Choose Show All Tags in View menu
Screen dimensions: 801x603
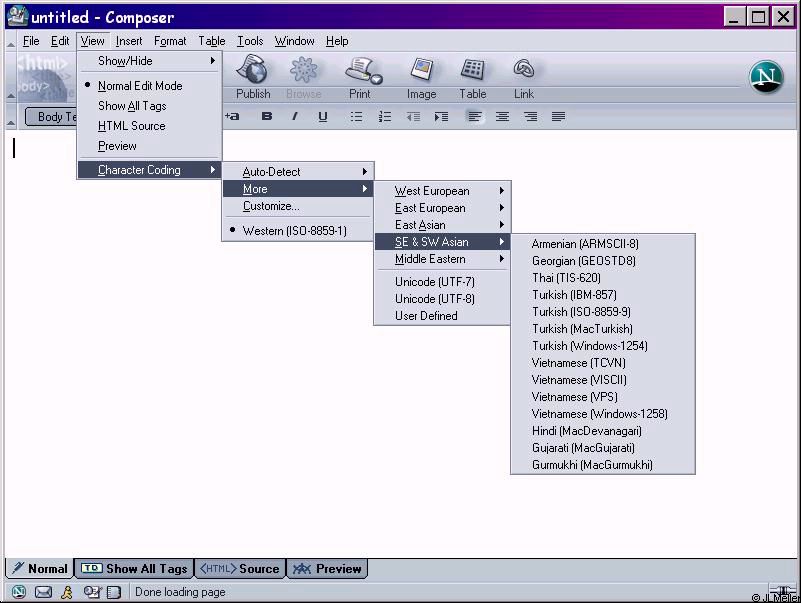pos(150,106)
